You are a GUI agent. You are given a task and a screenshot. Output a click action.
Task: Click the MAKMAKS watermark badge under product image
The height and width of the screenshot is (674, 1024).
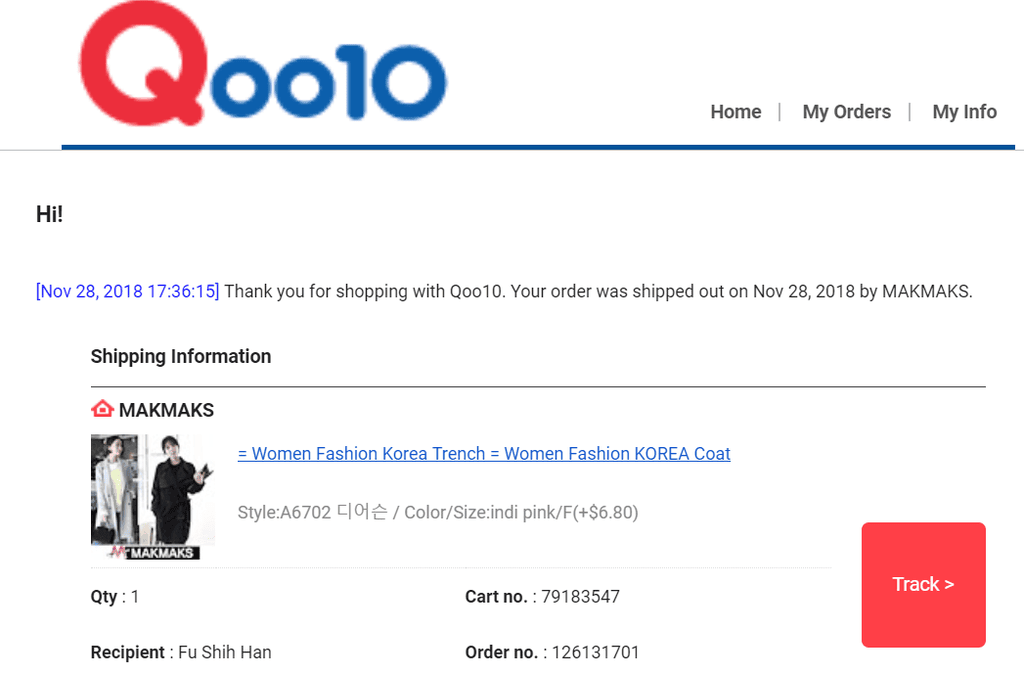point(152,552)
